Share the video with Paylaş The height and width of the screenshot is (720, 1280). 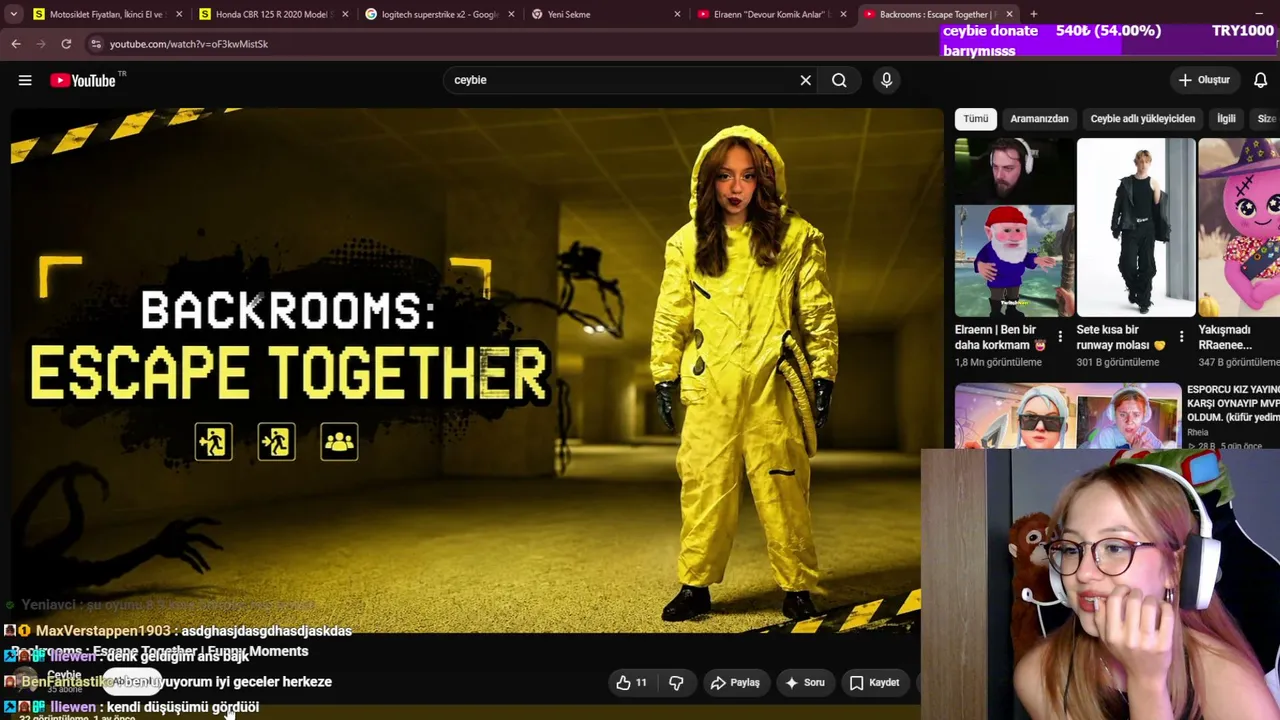[735, 683]
